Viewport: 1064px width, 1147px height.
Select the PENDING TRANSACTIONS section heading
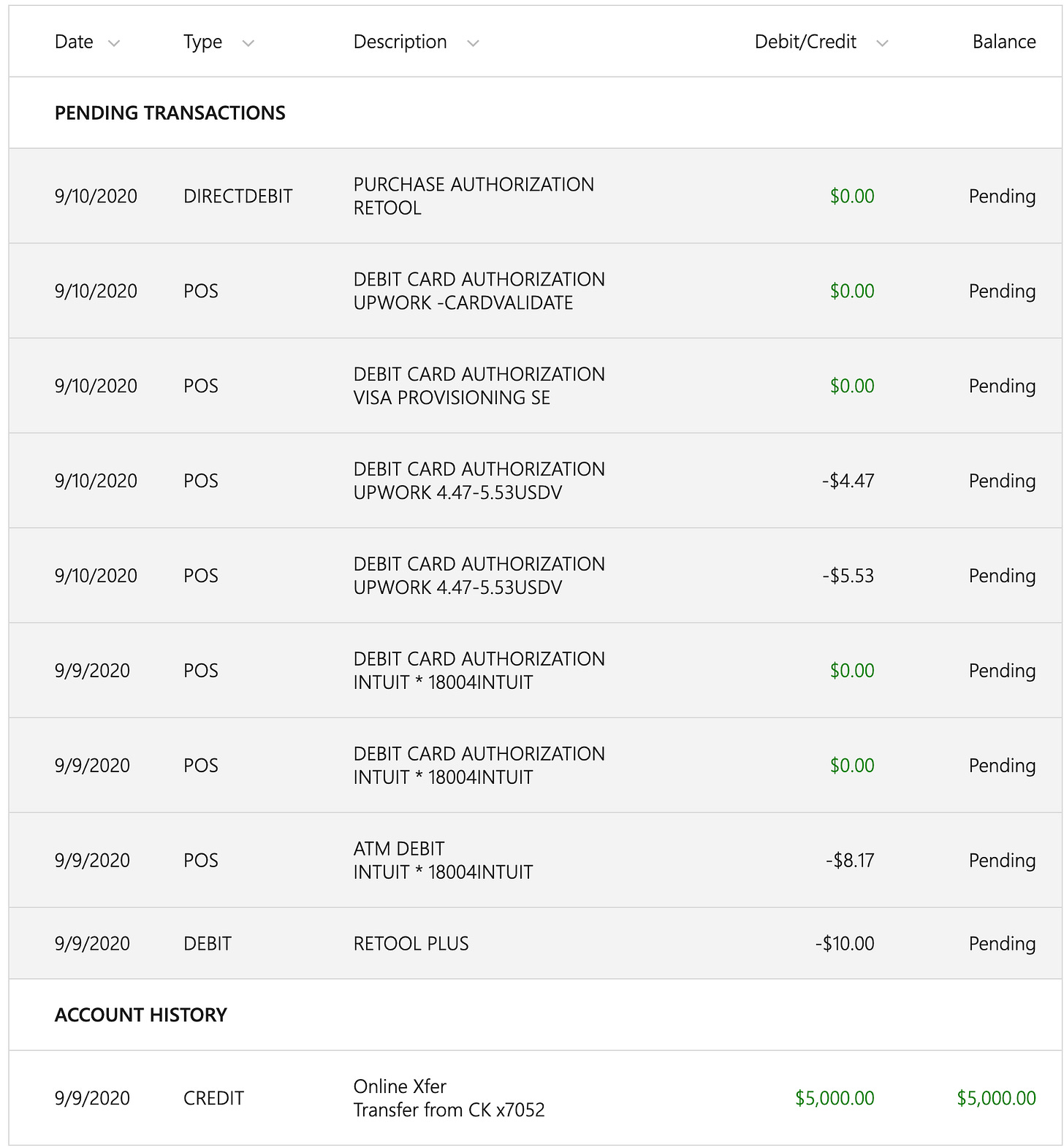pos(170,113)
